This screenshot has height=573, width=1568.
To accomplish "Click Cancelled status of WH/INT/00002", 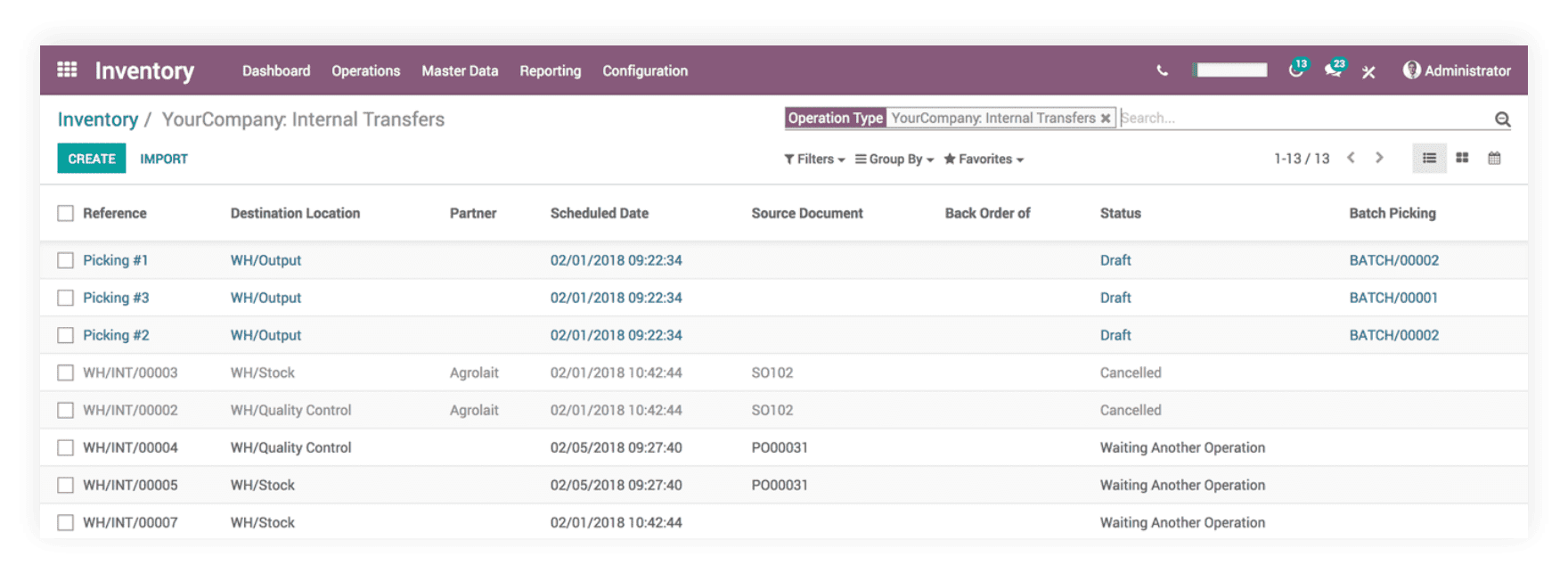I will [x=1131, y=410].
